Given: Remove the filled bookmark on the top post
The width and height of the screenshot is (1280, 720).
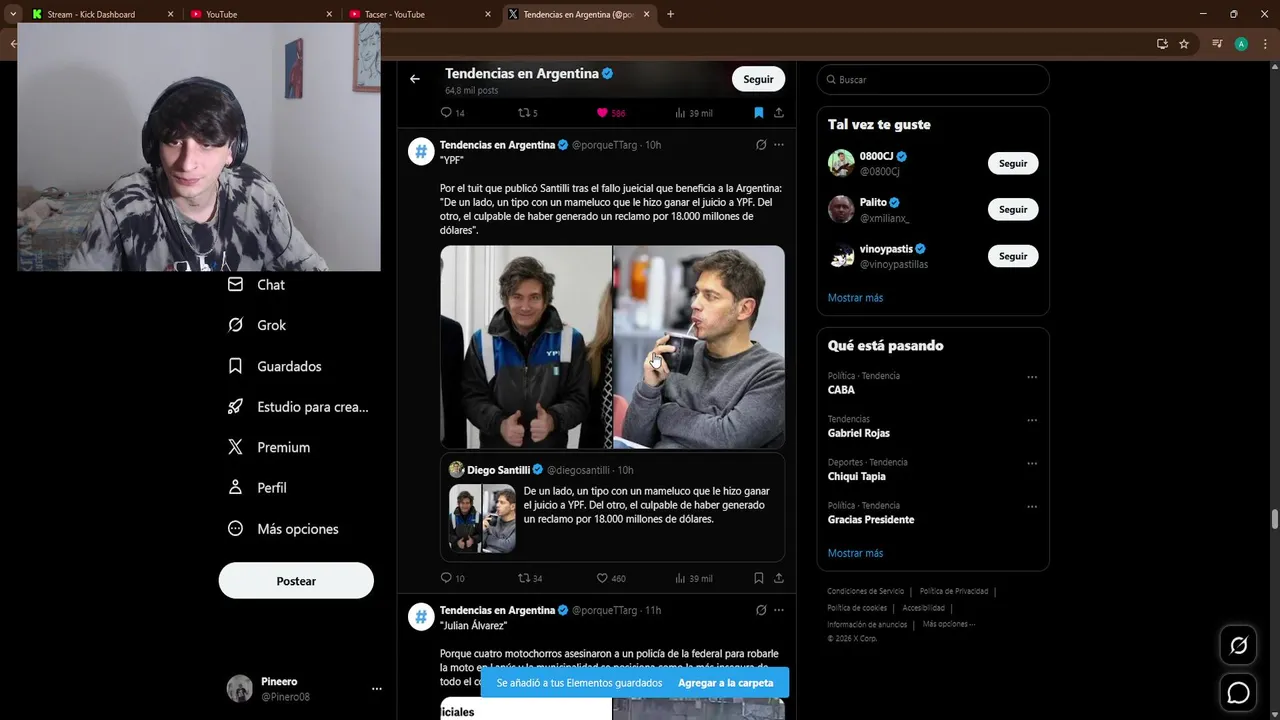Looking at the screenshot, I should tap(759, 113).
